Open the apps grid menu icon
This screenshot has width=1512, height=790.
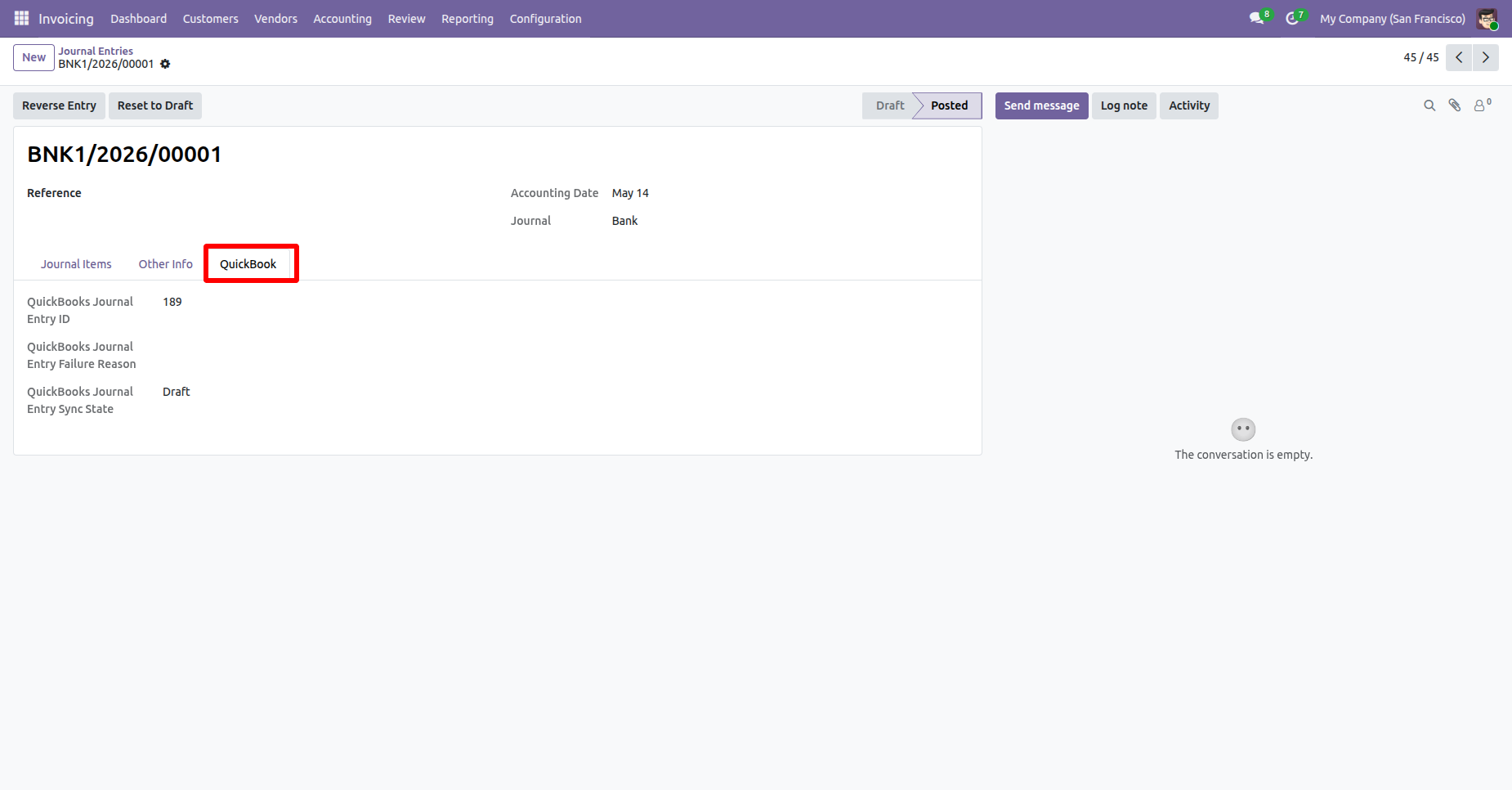(x=21, y=18)
